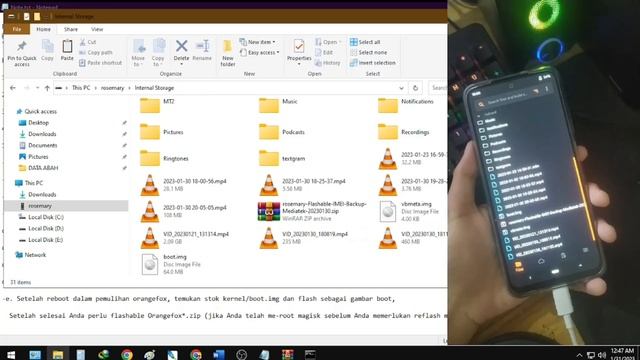The height and width of the screenshot is (360, 640).
Task: Open the File ribbon tab
Action: pyautogui.click(x=17, y=29)
